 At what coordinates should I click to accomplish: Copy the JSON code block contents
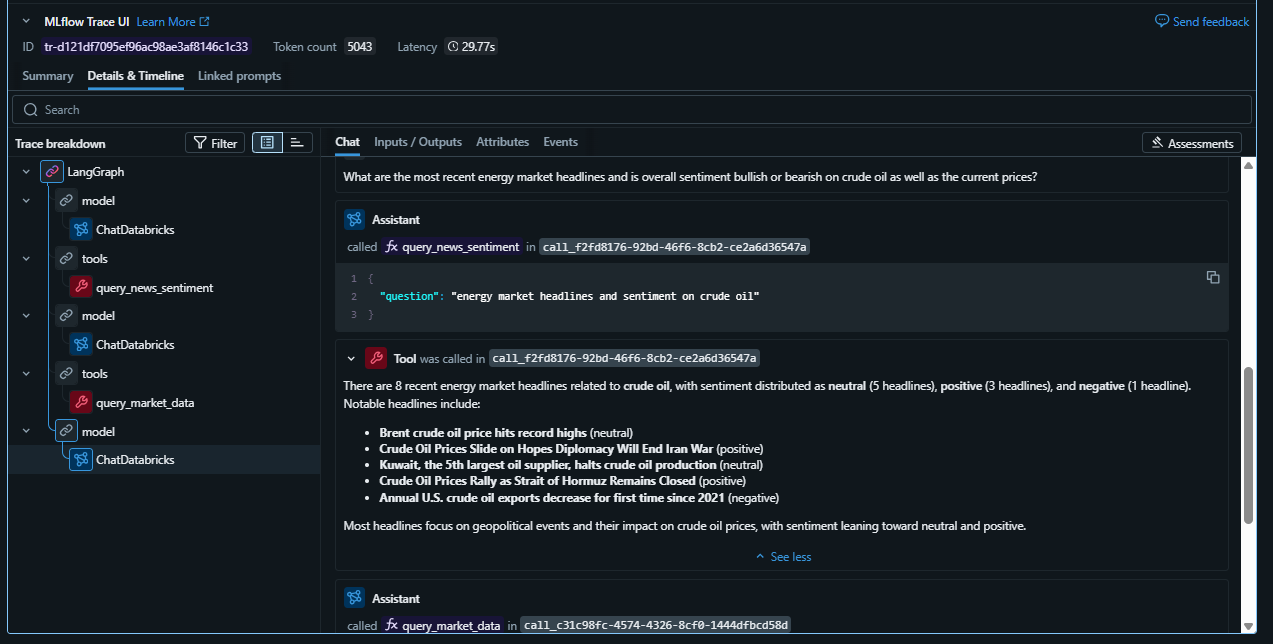(x=1212, y=277)
